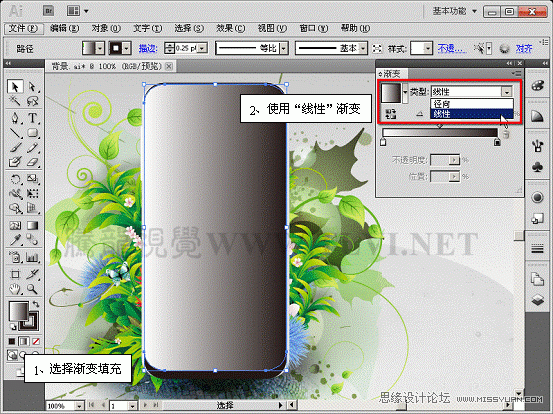The width and height of the screenshot is (553, 414).
Task: Open the stroke color dropdown in control bar
Action: tap(127, 48)
